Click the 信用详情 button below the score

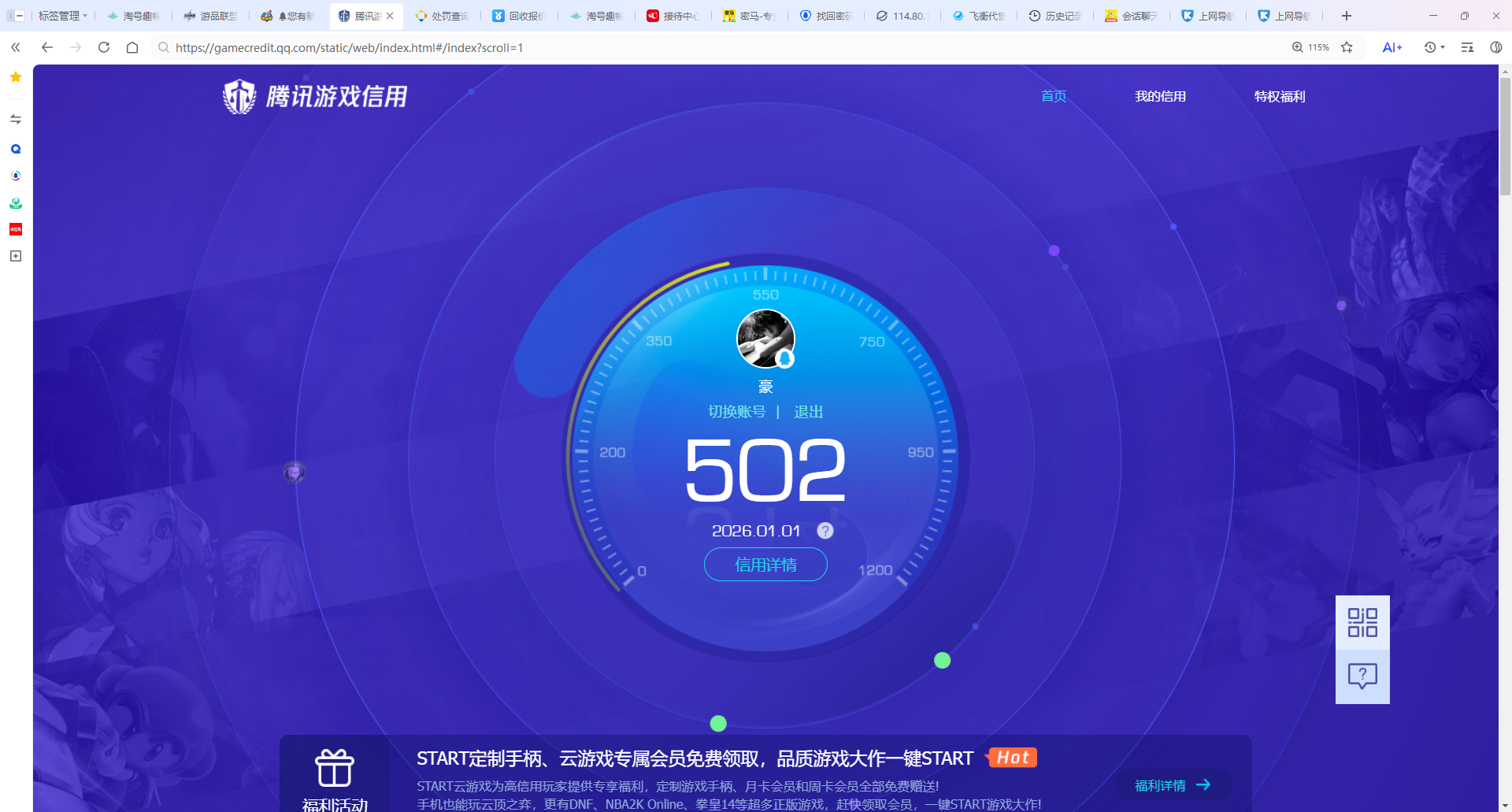click(x=765, y=564)
